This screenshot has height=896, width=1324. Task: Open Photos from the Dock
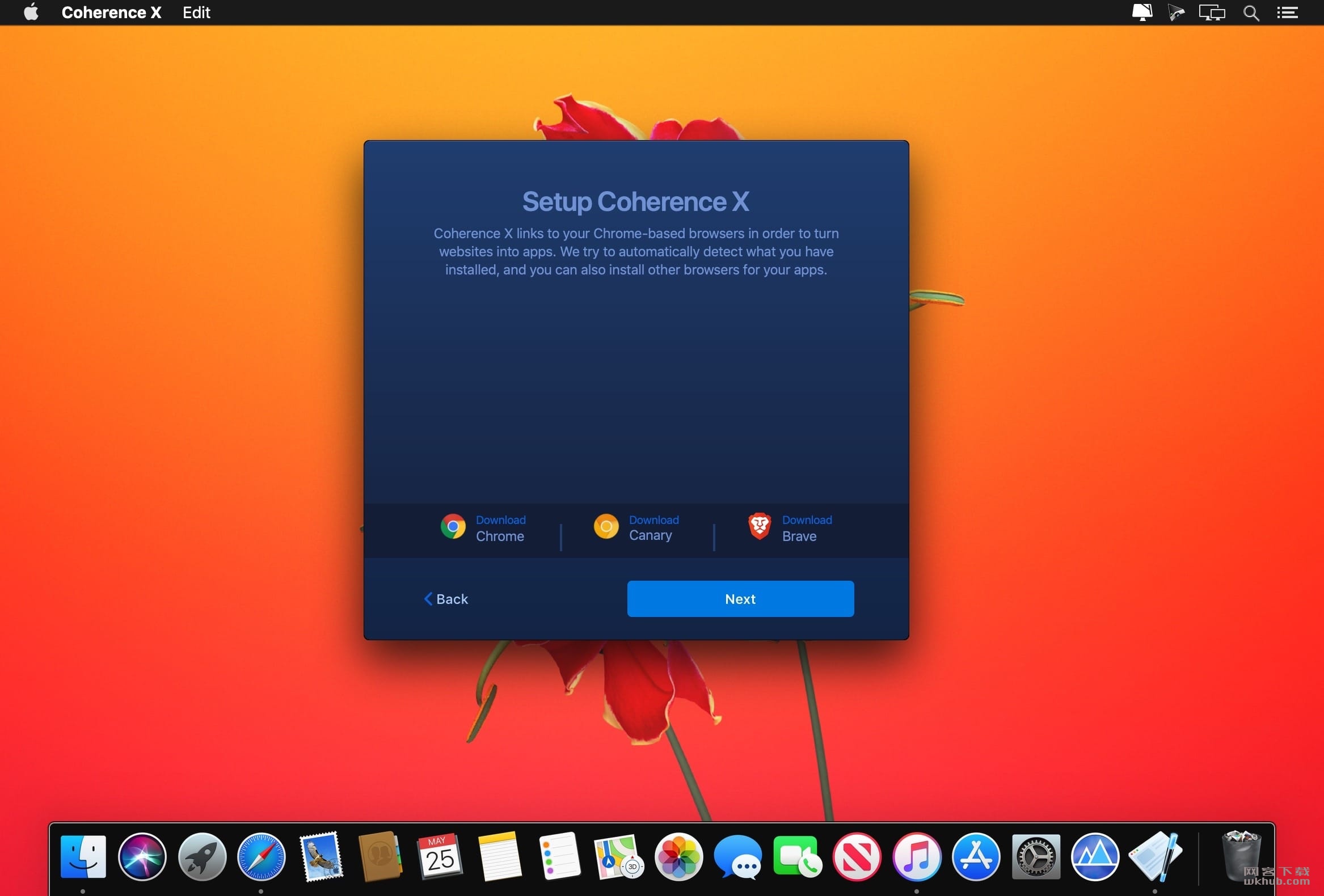pos(678,856)
